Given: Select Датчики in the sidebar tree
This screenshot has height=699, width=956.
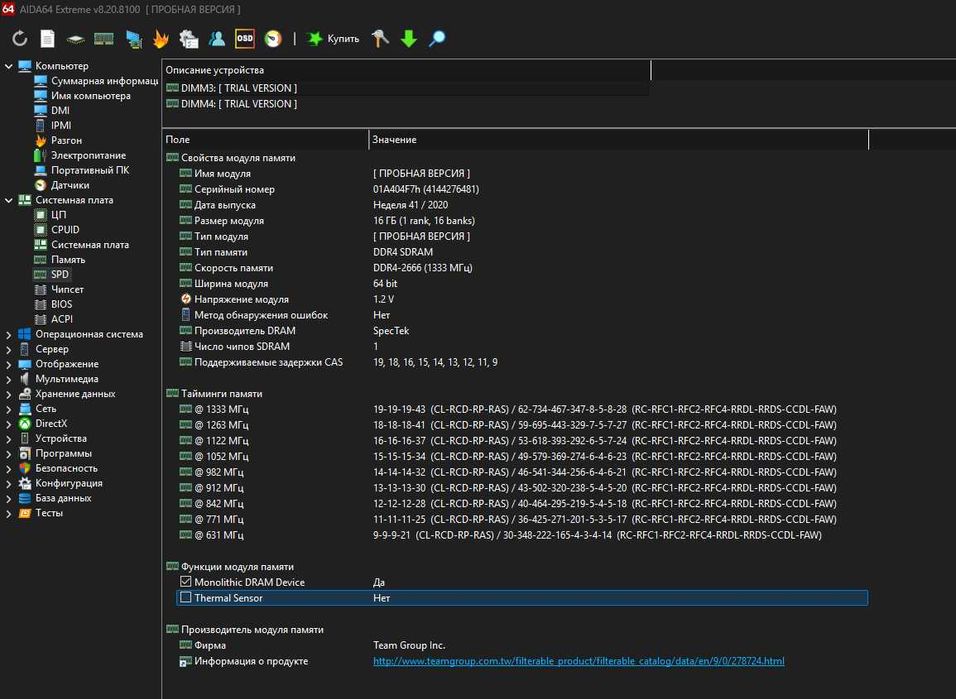Looking at the screenshot, I should pyautogui.click(x=70, y=185).
